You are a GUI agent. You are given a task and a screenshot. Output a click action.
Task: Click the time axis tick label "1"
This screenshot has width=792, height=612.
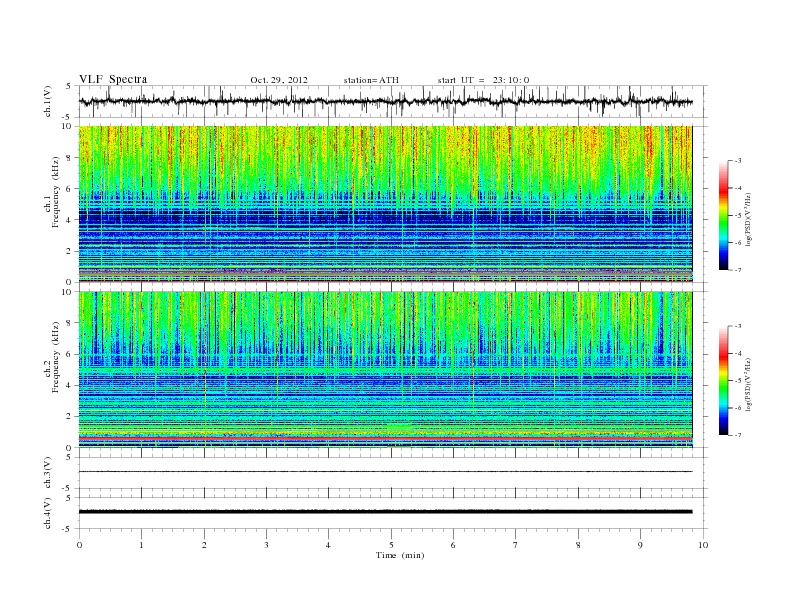point(141,545)
